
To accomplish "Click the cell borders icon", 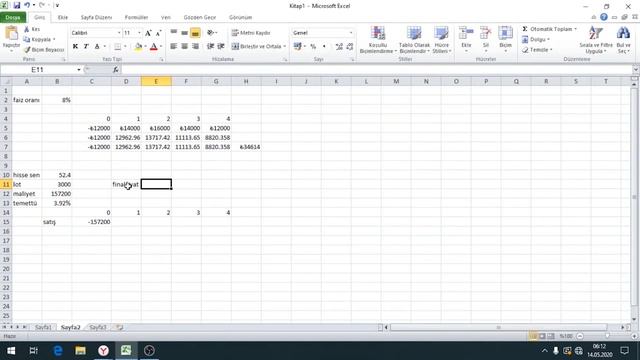I will tap(118, 47).
